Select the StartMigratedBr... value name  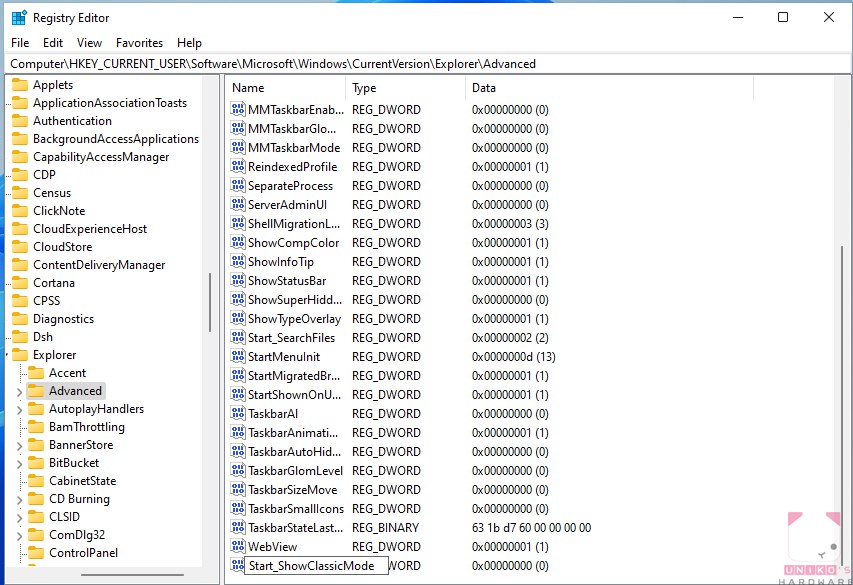294,375
